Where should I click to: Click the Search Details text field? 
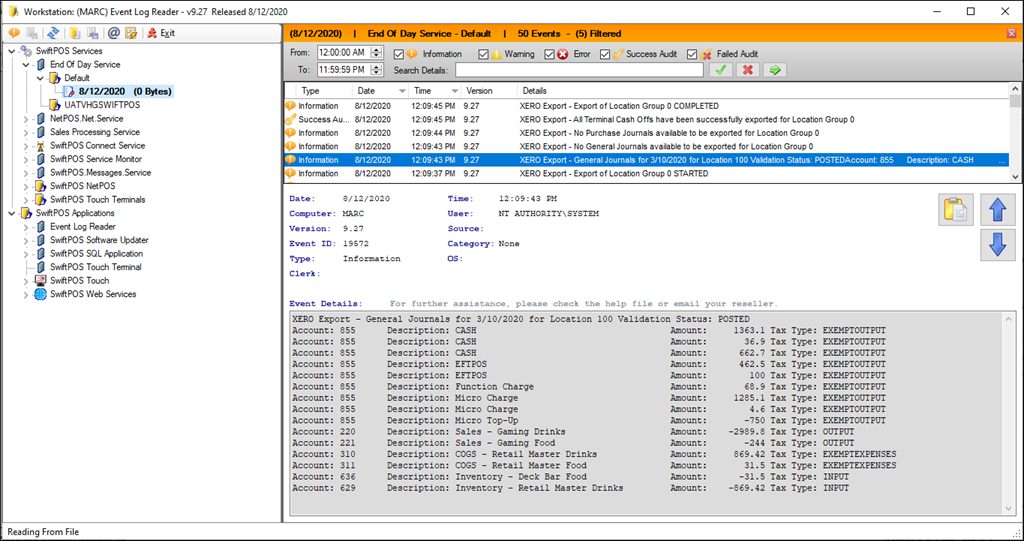579,70
